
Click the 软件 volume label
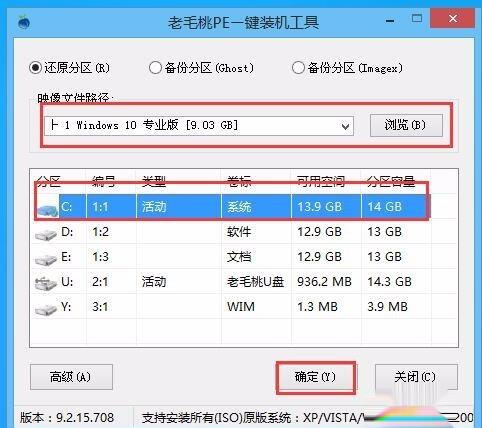tap(239, 232)
